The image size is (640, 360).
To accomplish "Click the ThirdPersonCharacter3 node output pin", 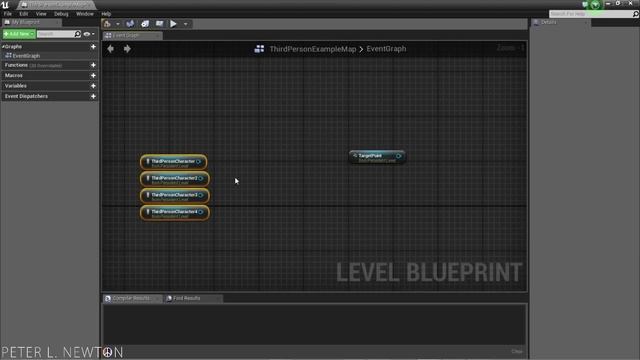I will point(201,195).
